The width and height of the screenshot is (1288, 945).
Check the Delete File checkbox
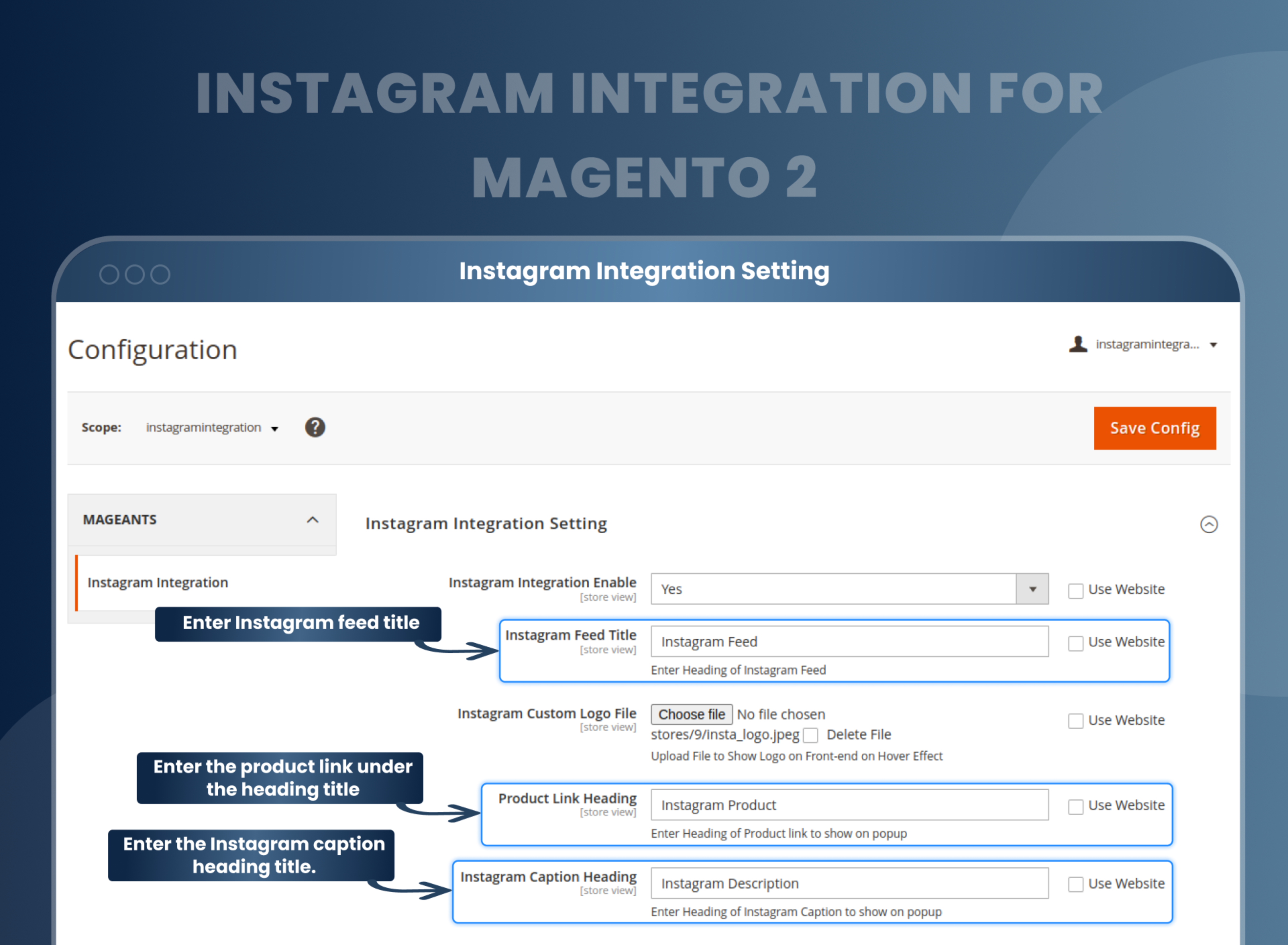click(810, 735)
